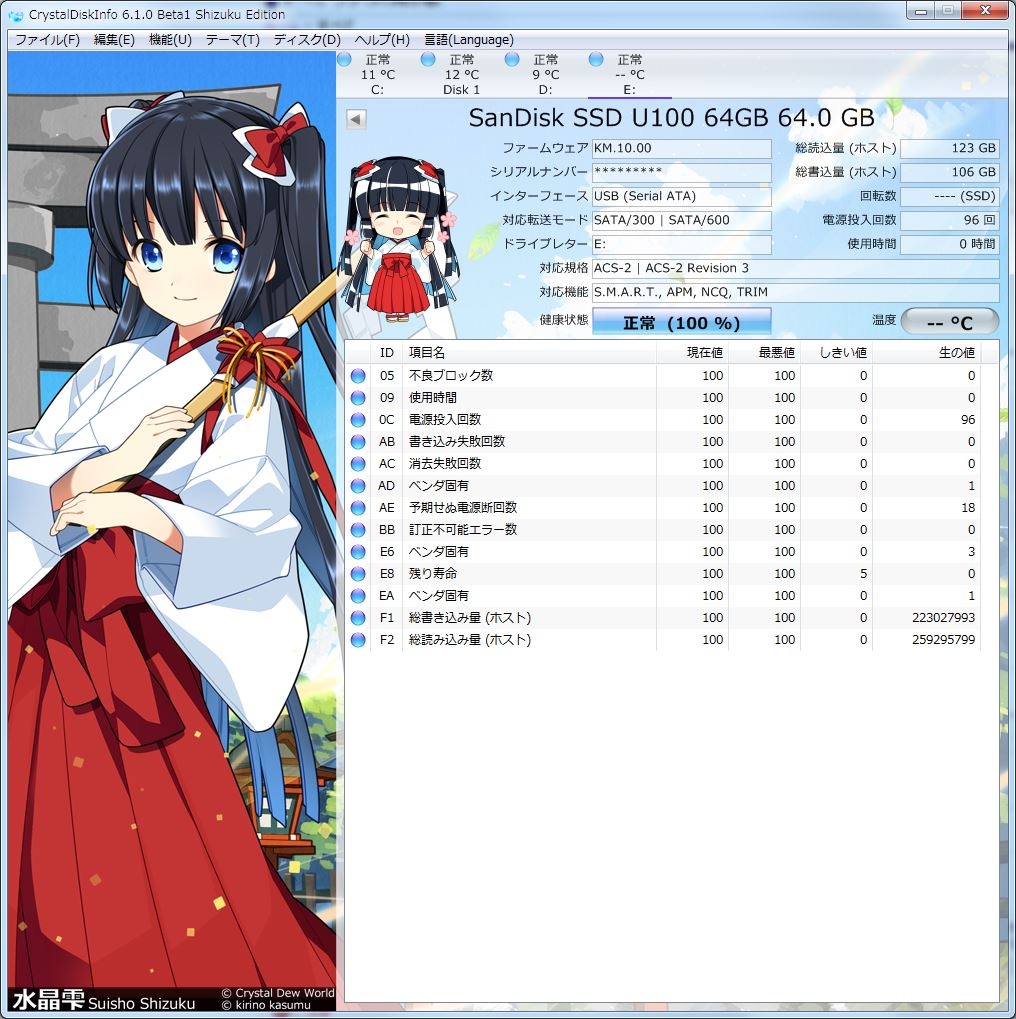Click status orb of 05 不良ブロック数 row

point(358,376)
